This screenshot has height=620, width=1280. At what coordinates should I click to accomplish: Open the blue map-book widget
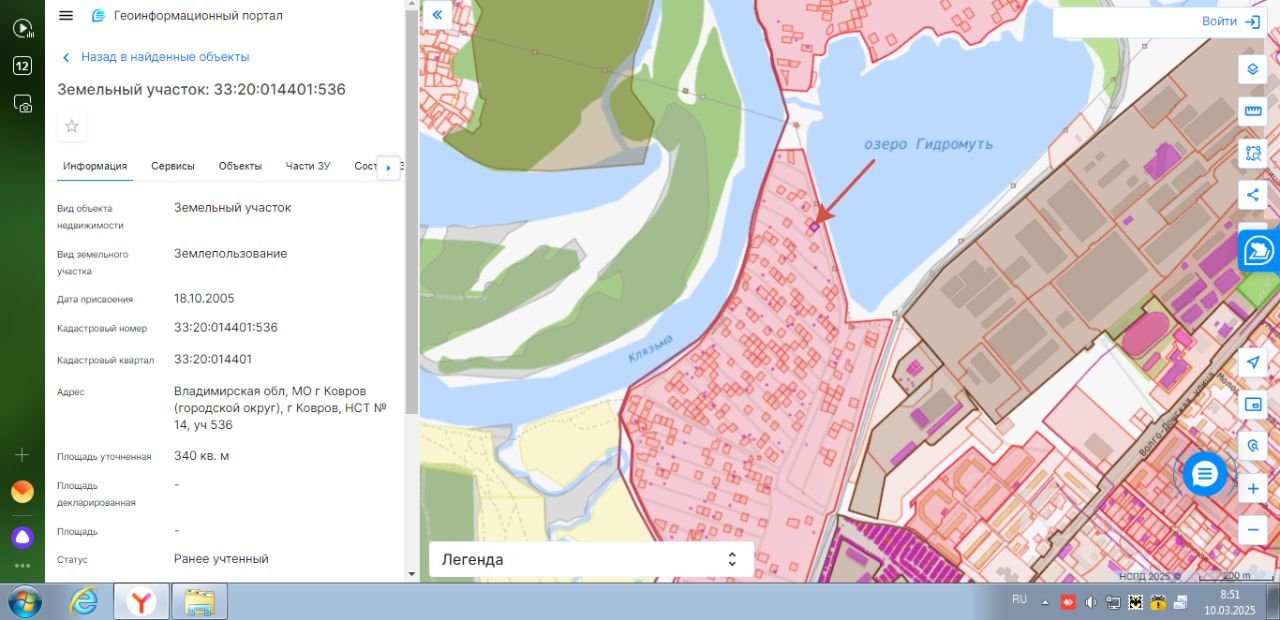point(1259,251)
